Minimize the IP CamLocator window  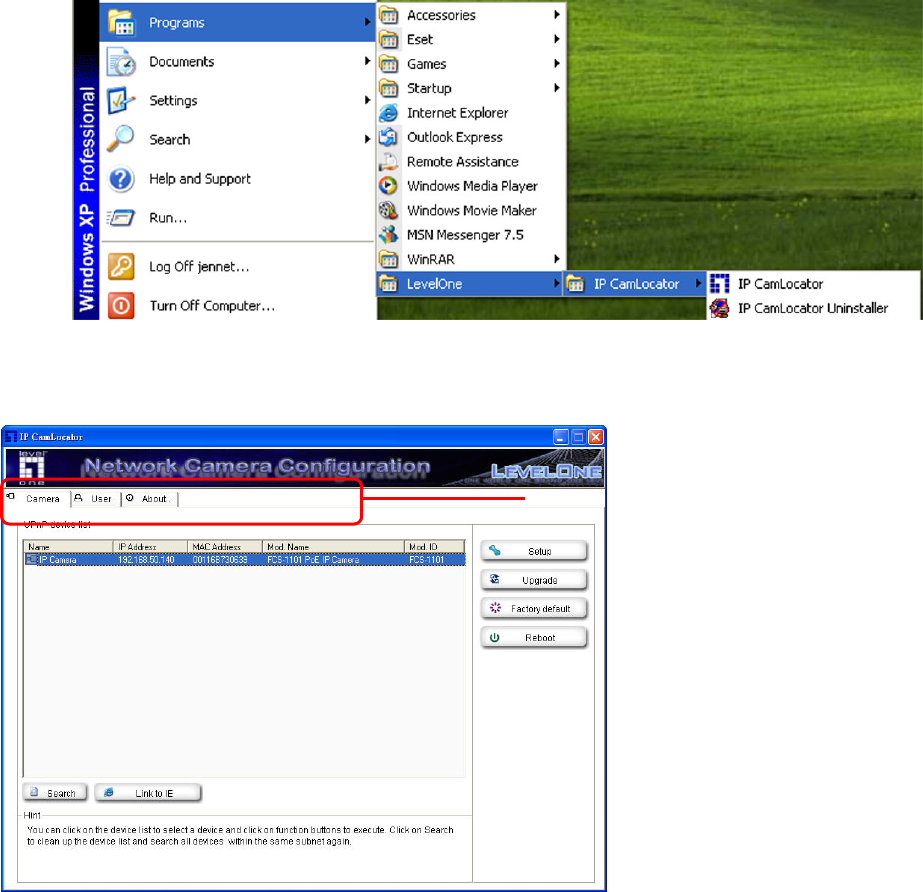click(x=561, y=437)
